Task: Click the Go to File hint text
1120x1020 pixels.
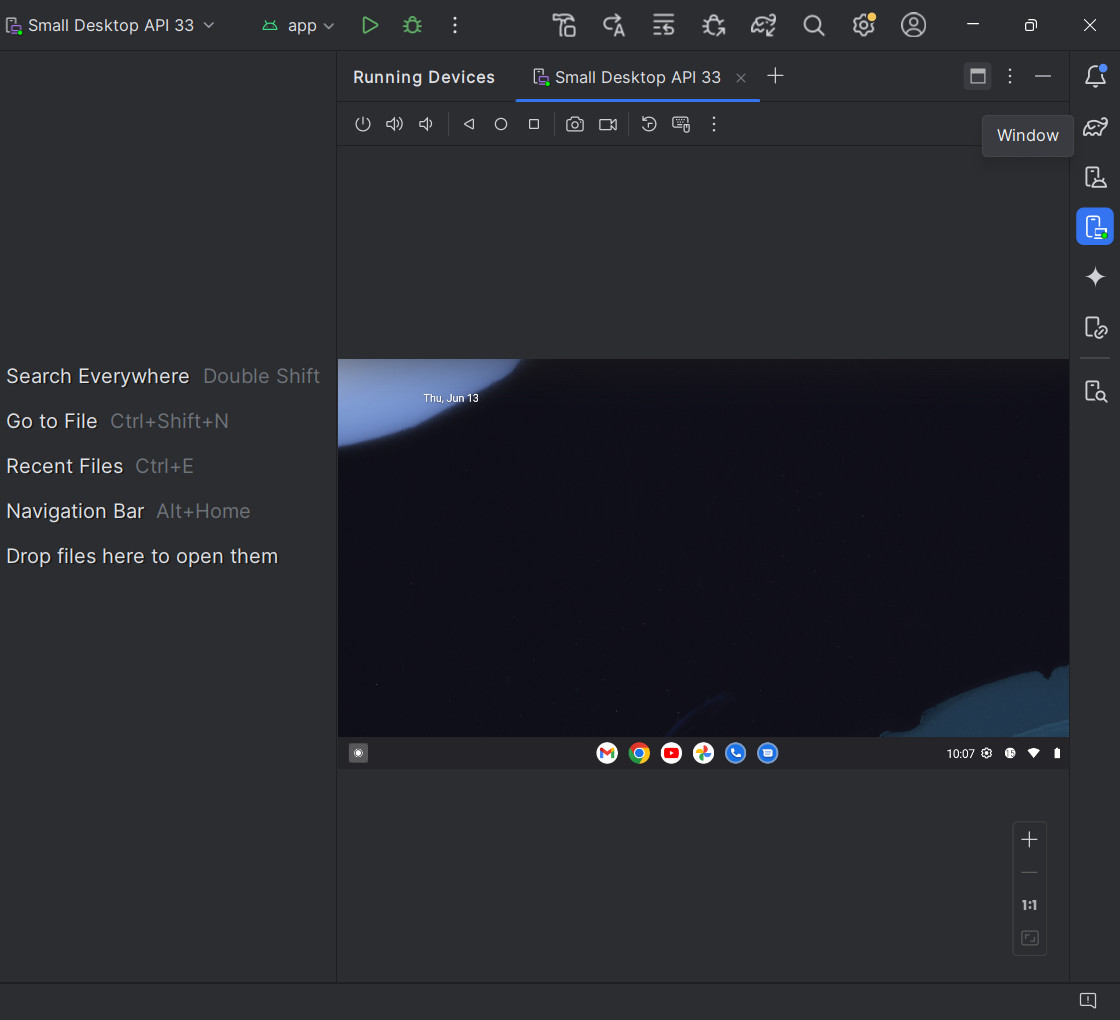Action: [51, 421]
